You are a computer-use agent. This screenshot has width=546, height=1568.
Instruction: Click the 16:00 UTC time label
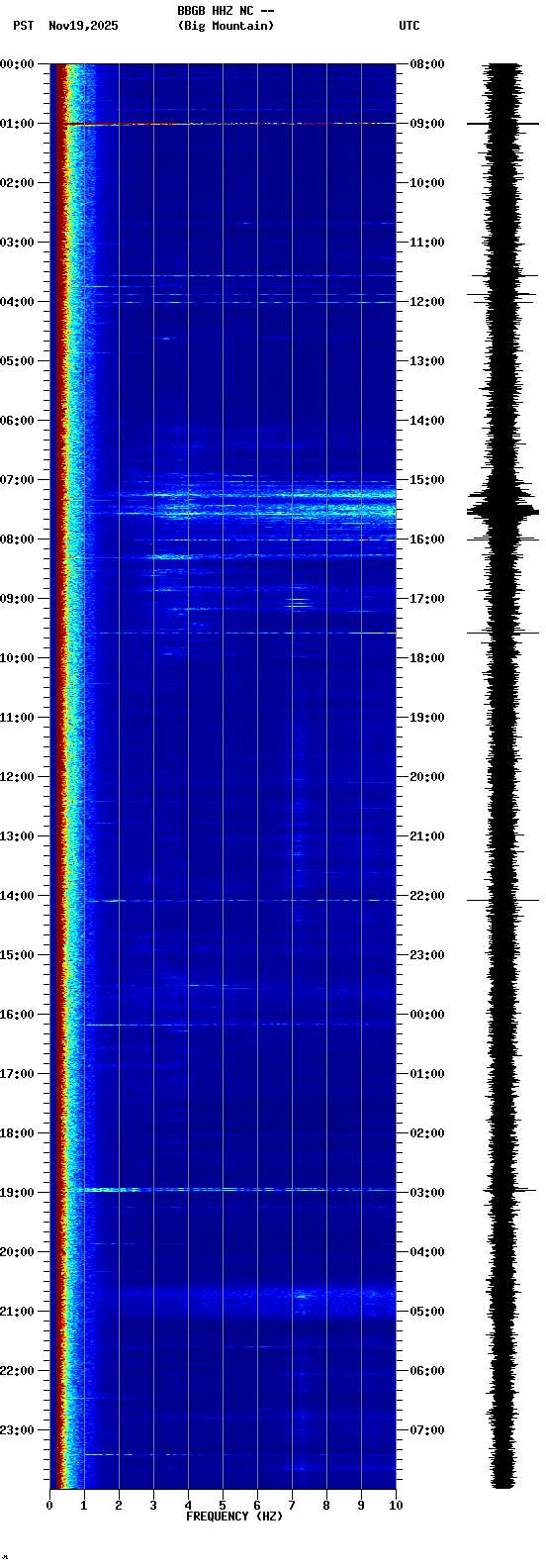click(427, 539)
